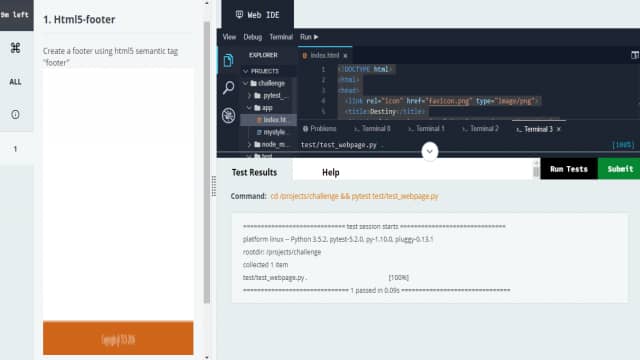Collapse the app folder
The image size is (640, 360).
click(x=249, y=108)
